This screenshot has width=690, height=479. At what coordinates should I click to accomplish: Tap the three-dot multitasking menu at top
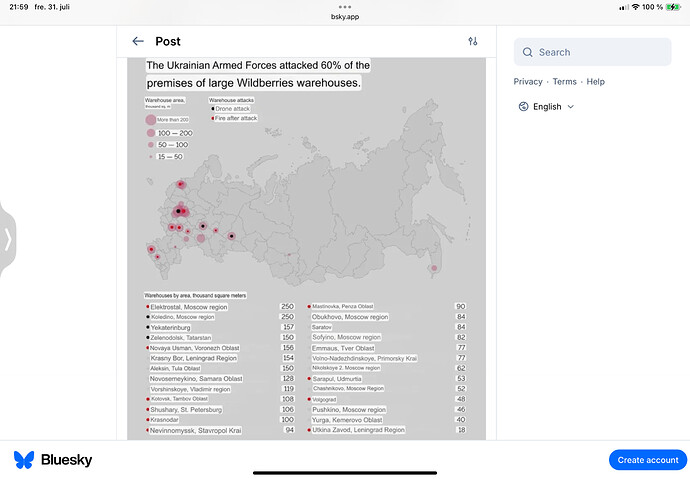[x=345, y=7]
